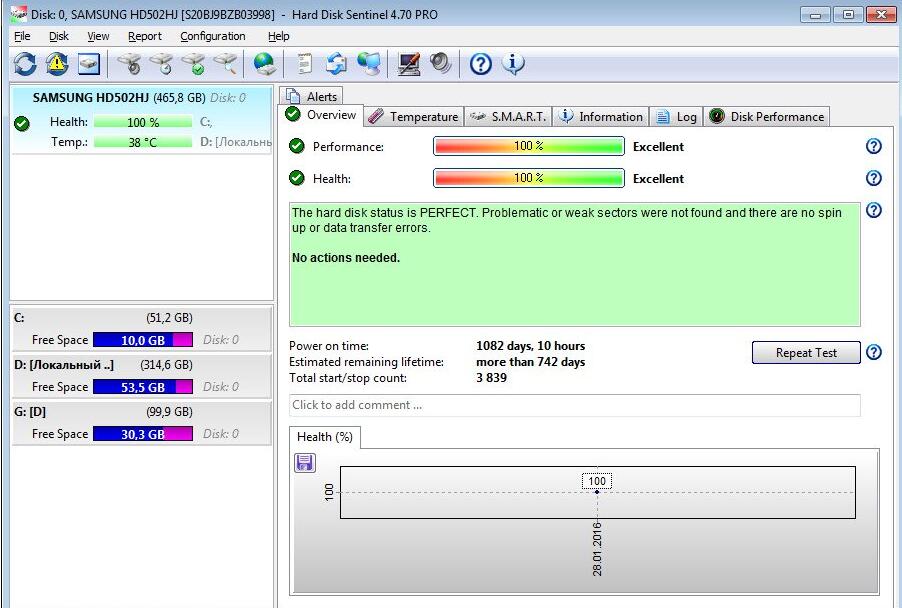Click the "Excellent" text next to Performance

coord(658,147)
